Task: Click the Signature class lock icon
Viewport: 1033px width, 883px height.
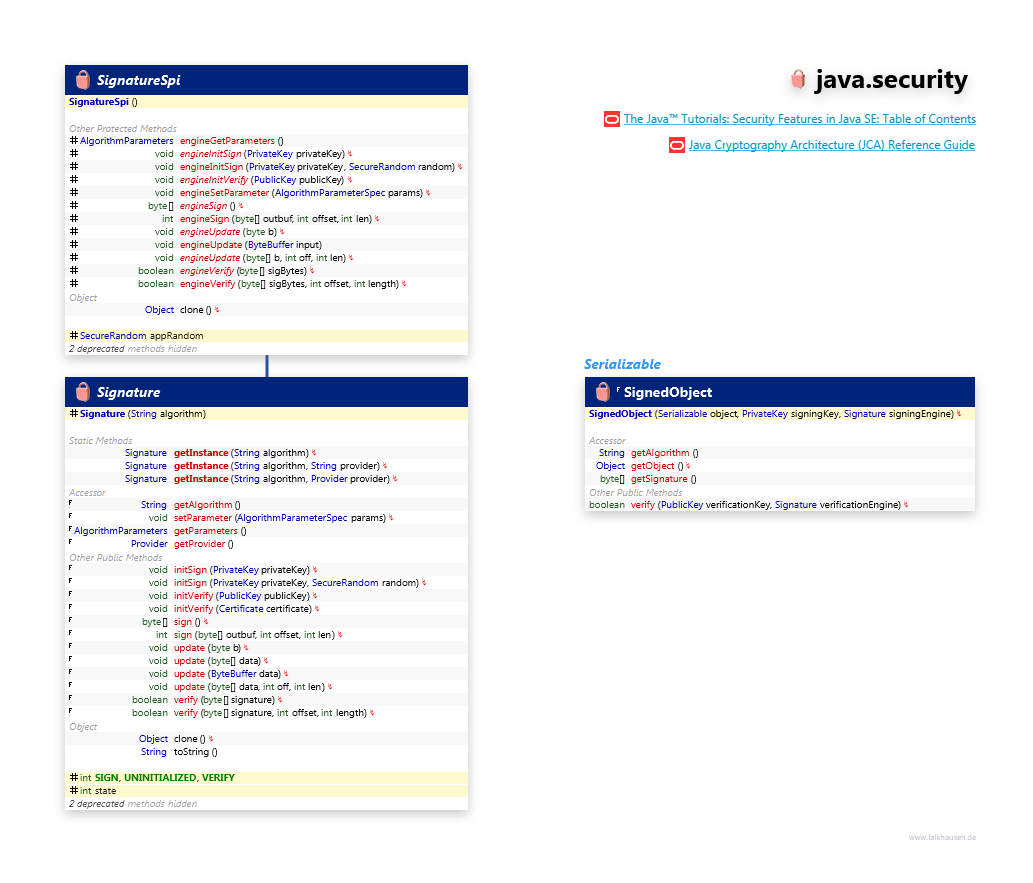Action: click(82, 392)
